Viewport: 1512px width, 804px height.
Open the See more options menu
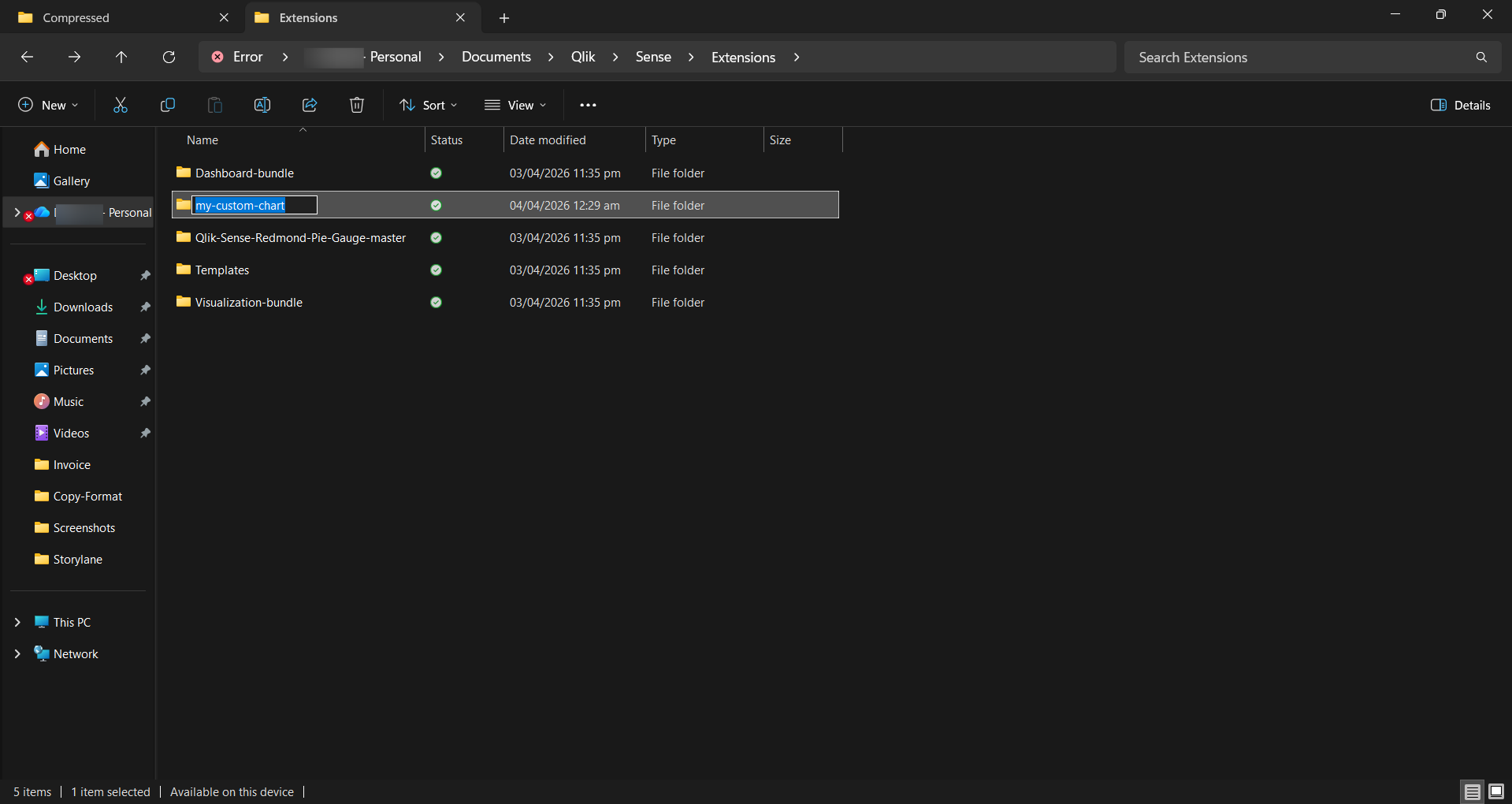pos(588,105)
